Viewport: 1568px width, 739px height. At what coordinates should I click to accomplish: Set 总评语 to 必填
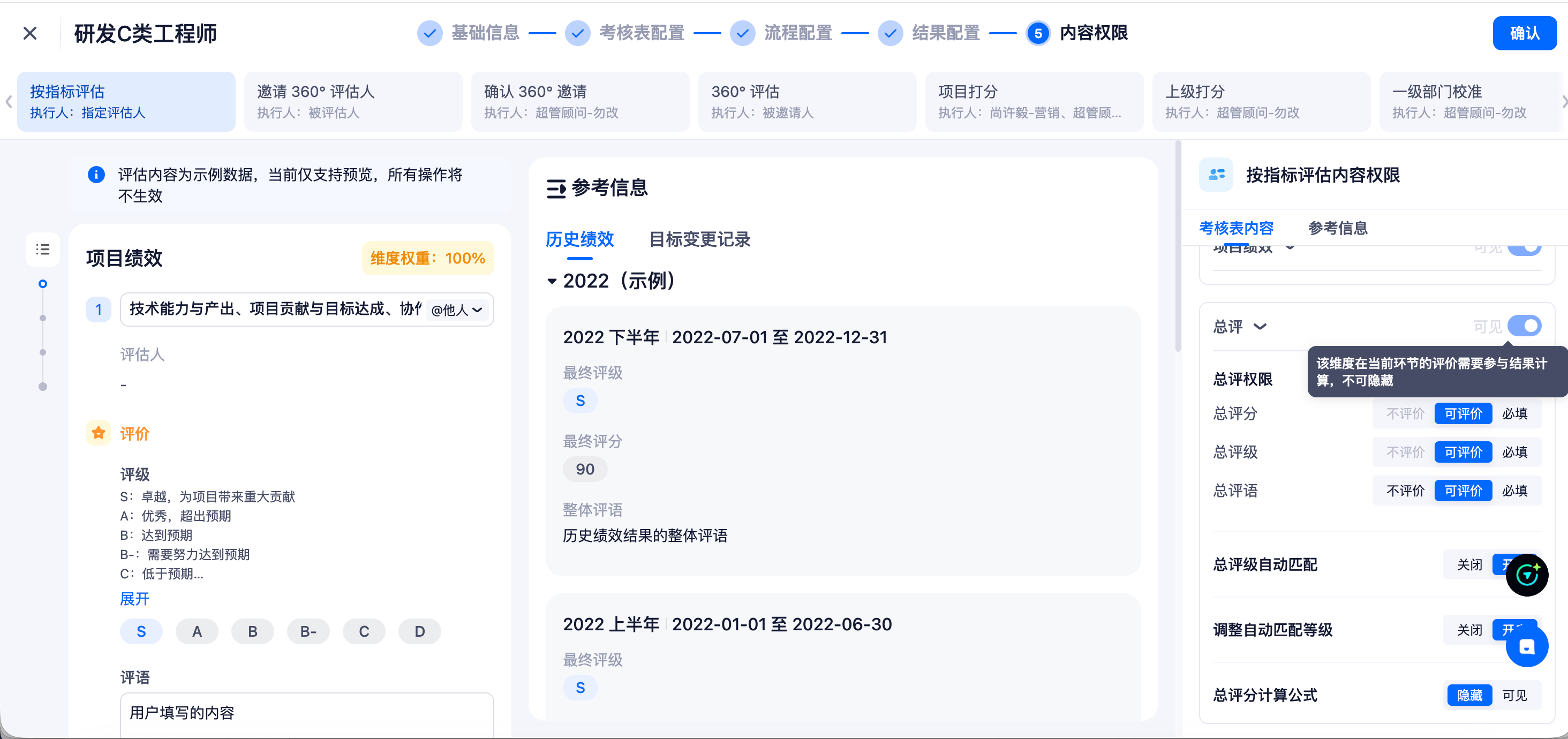[x=1514, y=491]
